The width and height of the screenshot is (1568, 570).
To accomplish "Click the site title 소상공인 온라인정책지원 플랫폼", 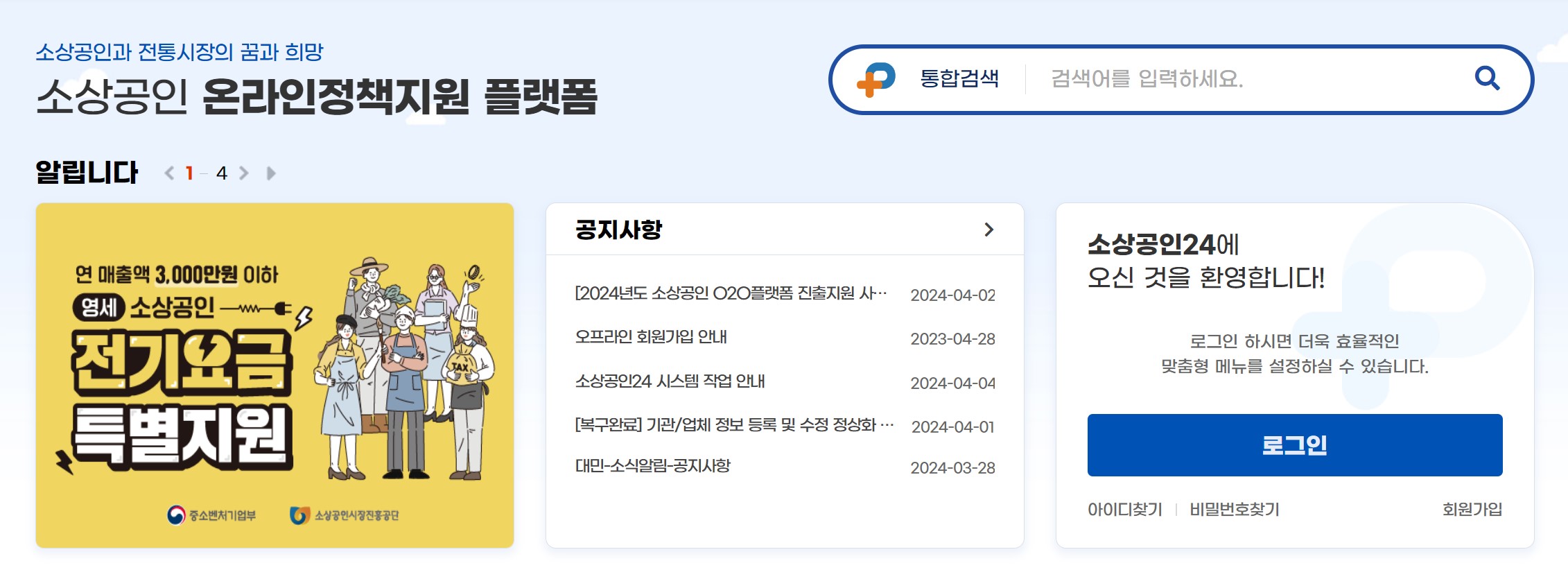I will (316, 96).
